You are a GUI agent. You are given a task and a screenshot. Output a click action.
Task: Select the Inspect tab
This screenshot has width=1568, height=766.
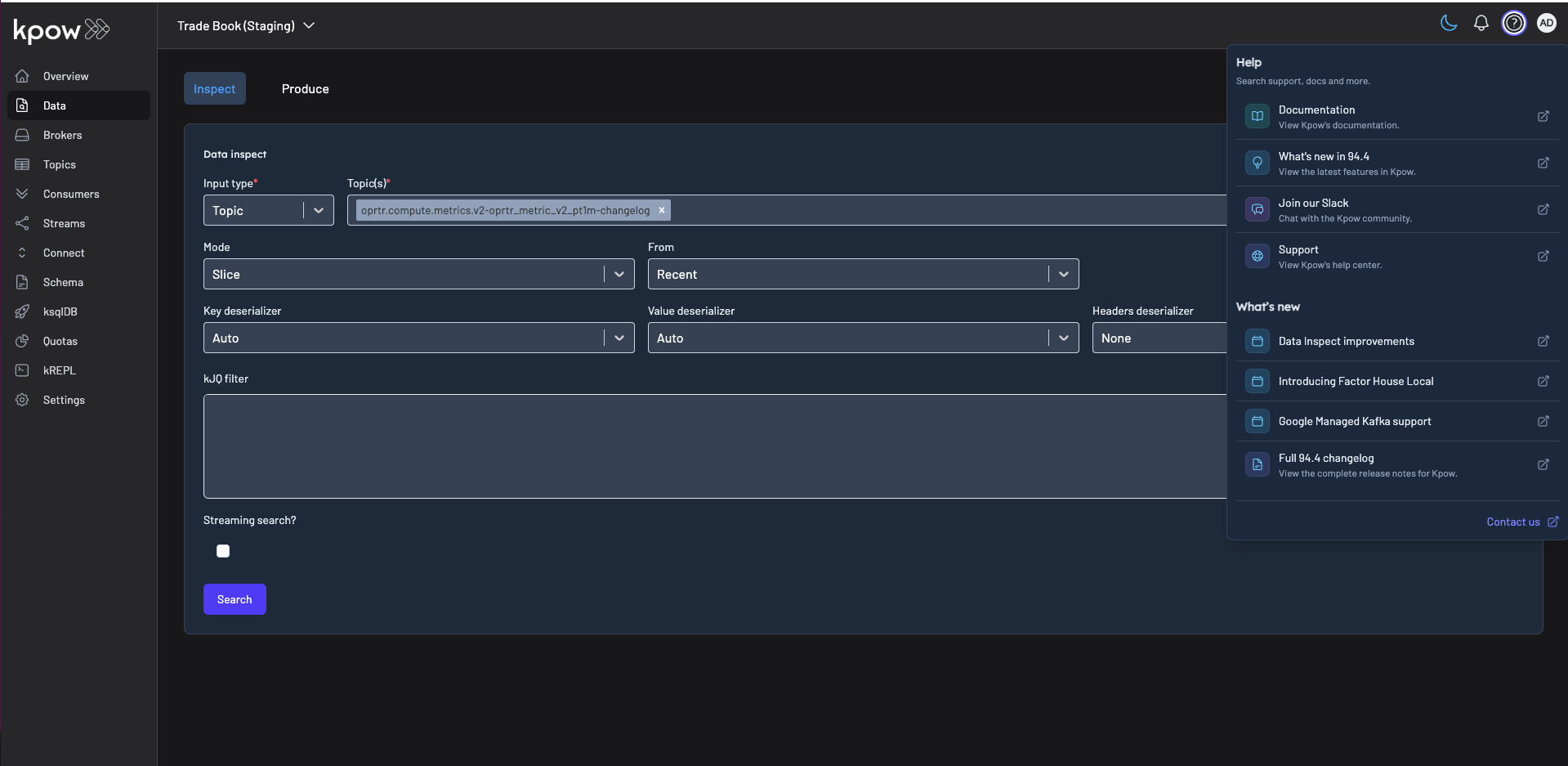tap(214, 88)
